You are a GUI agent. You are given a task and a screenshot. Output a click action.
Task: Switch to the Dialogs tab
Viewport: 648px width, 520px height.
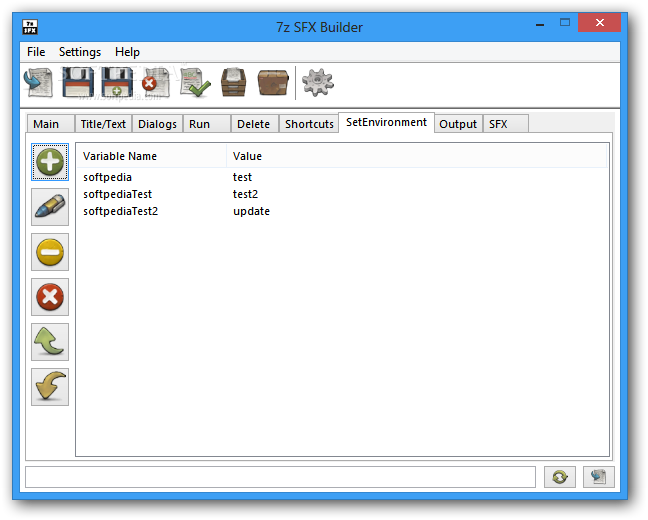[157, 124]
